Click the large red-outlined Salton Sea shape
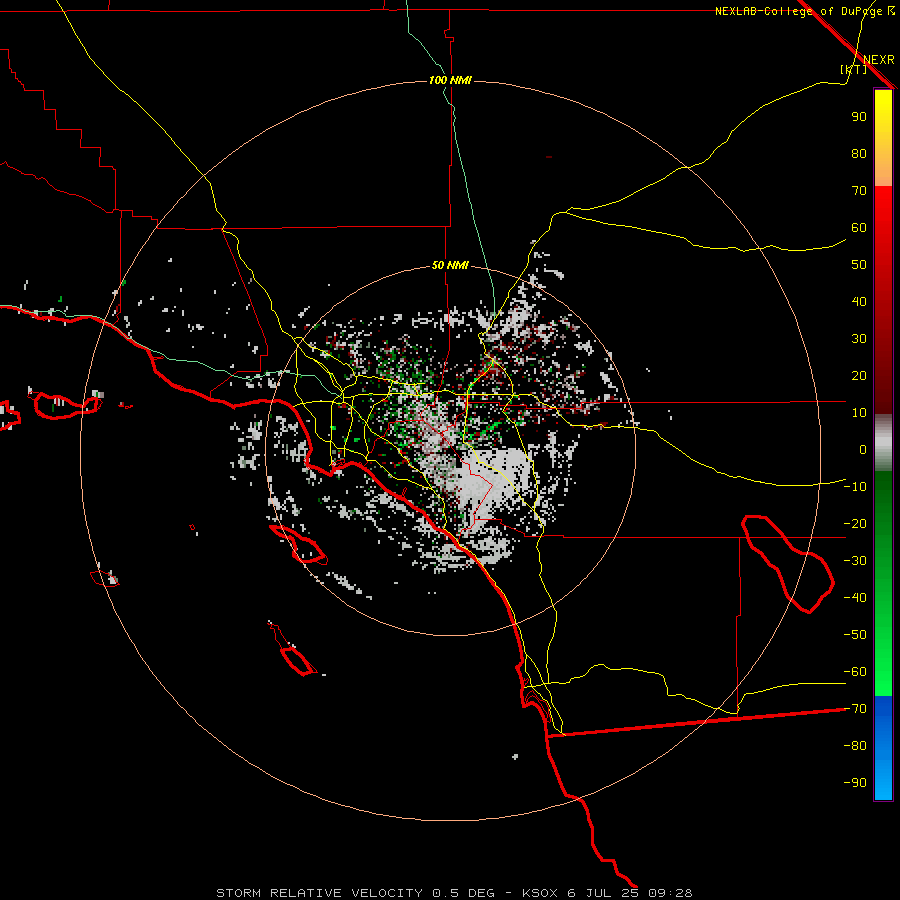Image resolution: width=900 pixels, height=900 pixels. pos(787,563)
